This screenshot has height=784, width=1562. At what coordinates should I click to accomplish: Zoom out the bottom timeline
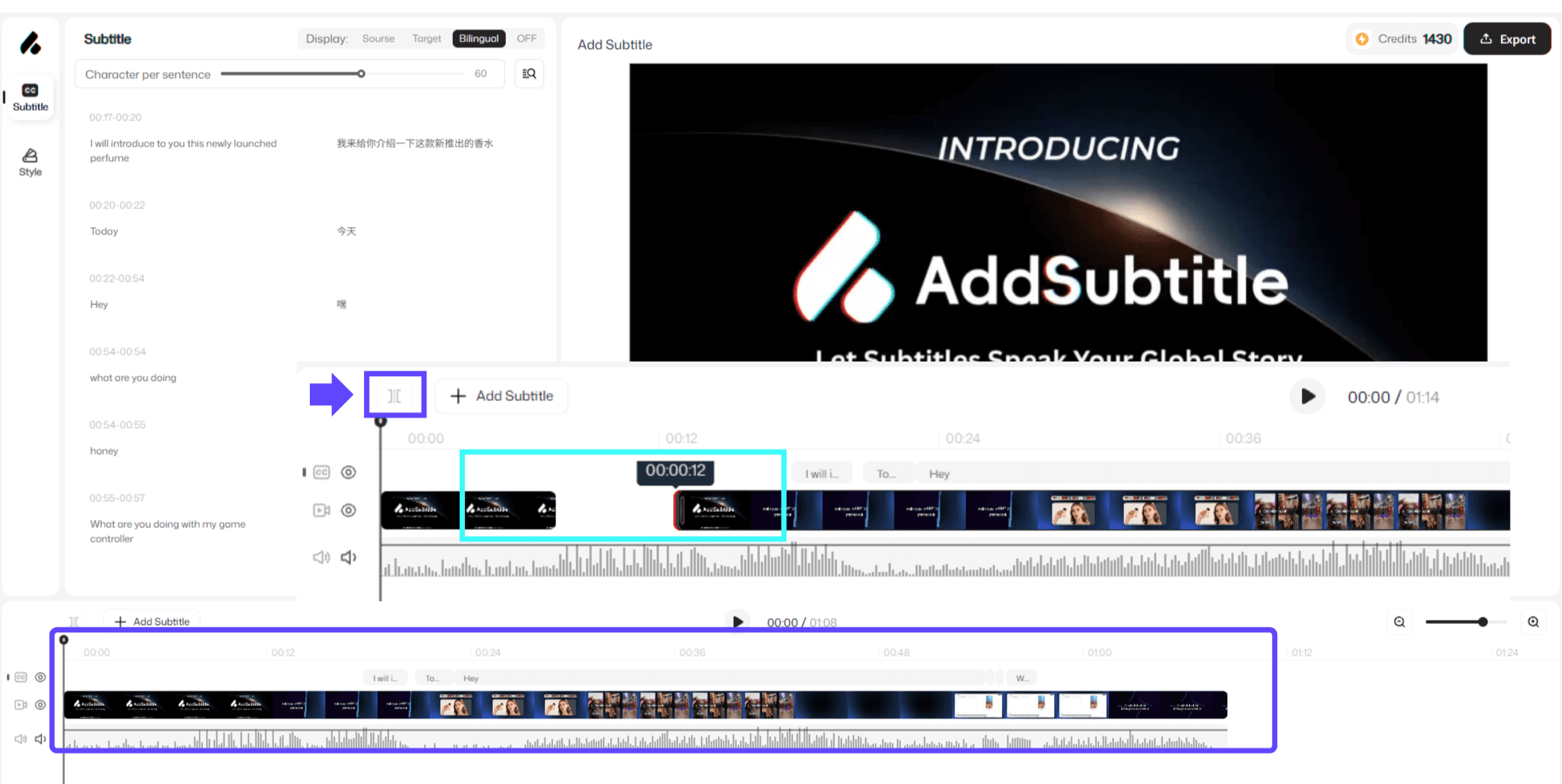(1399, 622)
